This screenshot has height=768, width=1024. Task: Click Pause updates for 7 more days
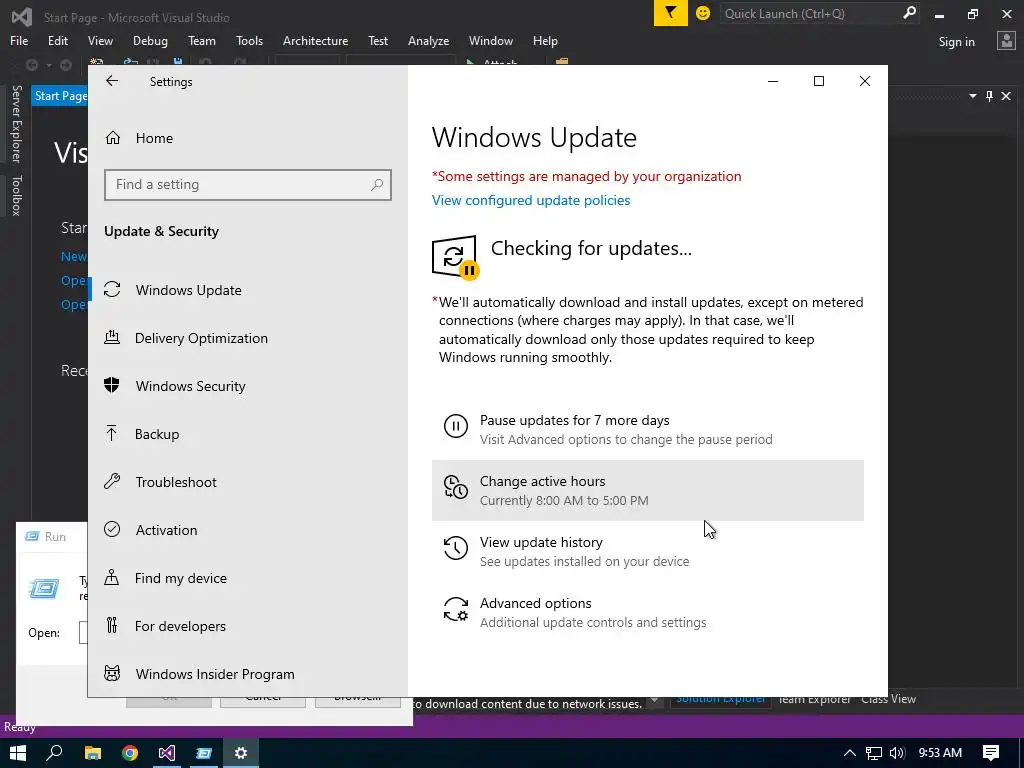pos(647,430)
